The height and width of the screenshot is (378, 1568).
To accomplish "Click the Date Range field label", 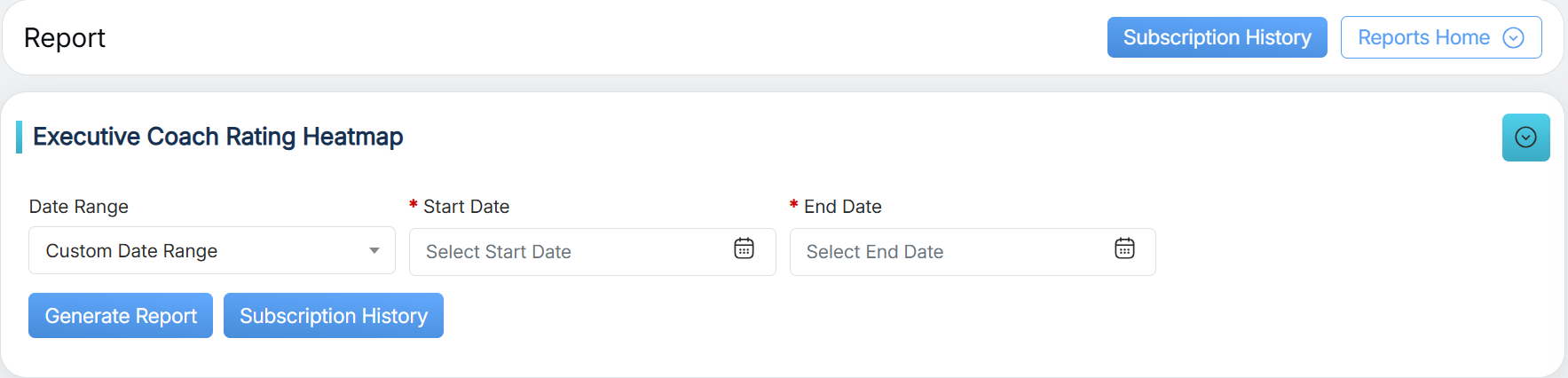I will (x=79, y=207).
